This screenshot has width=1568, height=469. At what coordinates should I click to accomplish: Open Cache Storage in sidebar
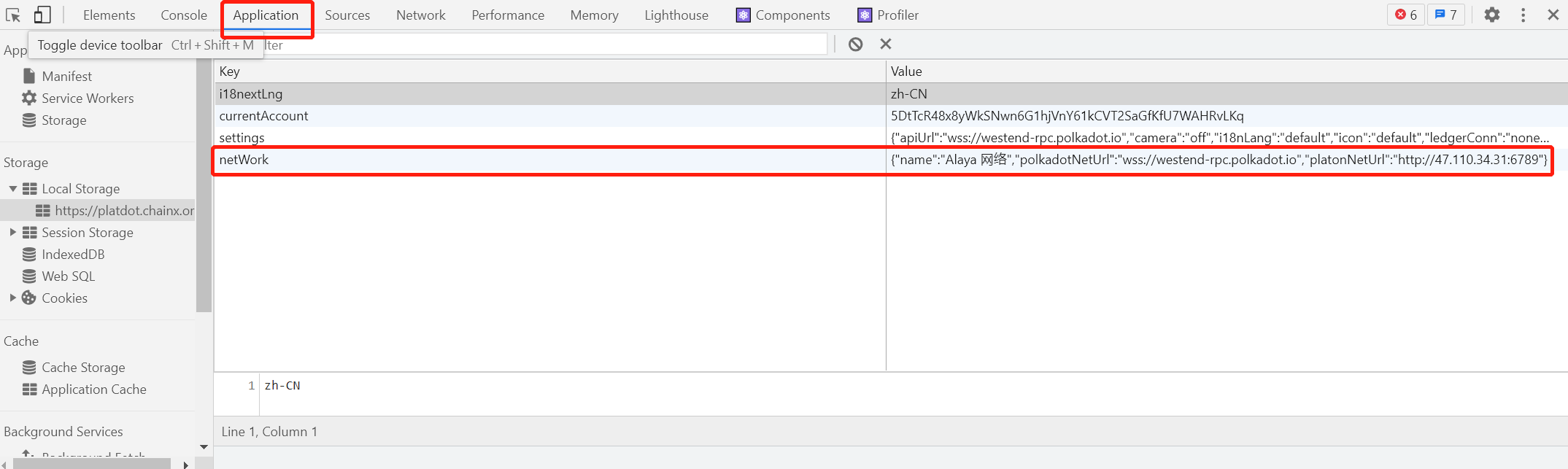point(74,367)
